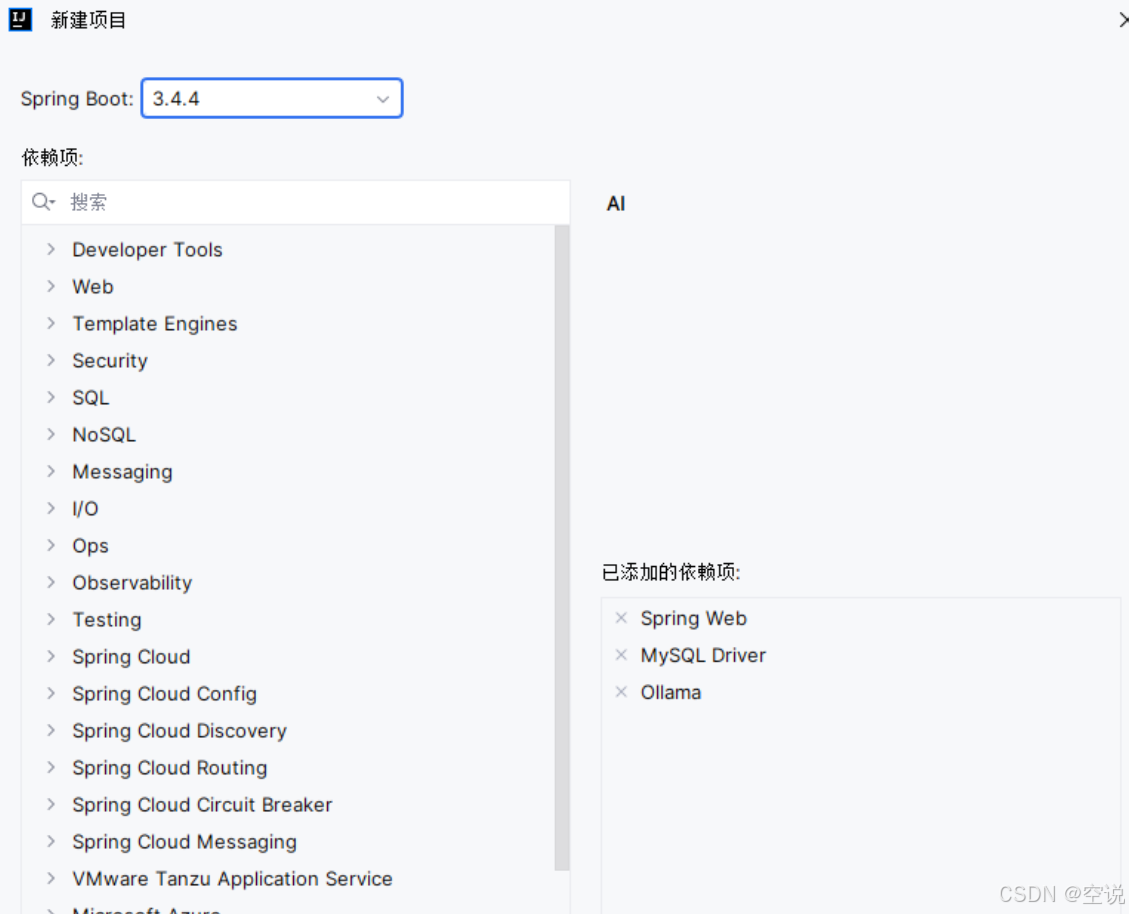Select MySQL Driver in added dependencies
This screenshot has height=914, width=1129.
[x=703, y=655]
